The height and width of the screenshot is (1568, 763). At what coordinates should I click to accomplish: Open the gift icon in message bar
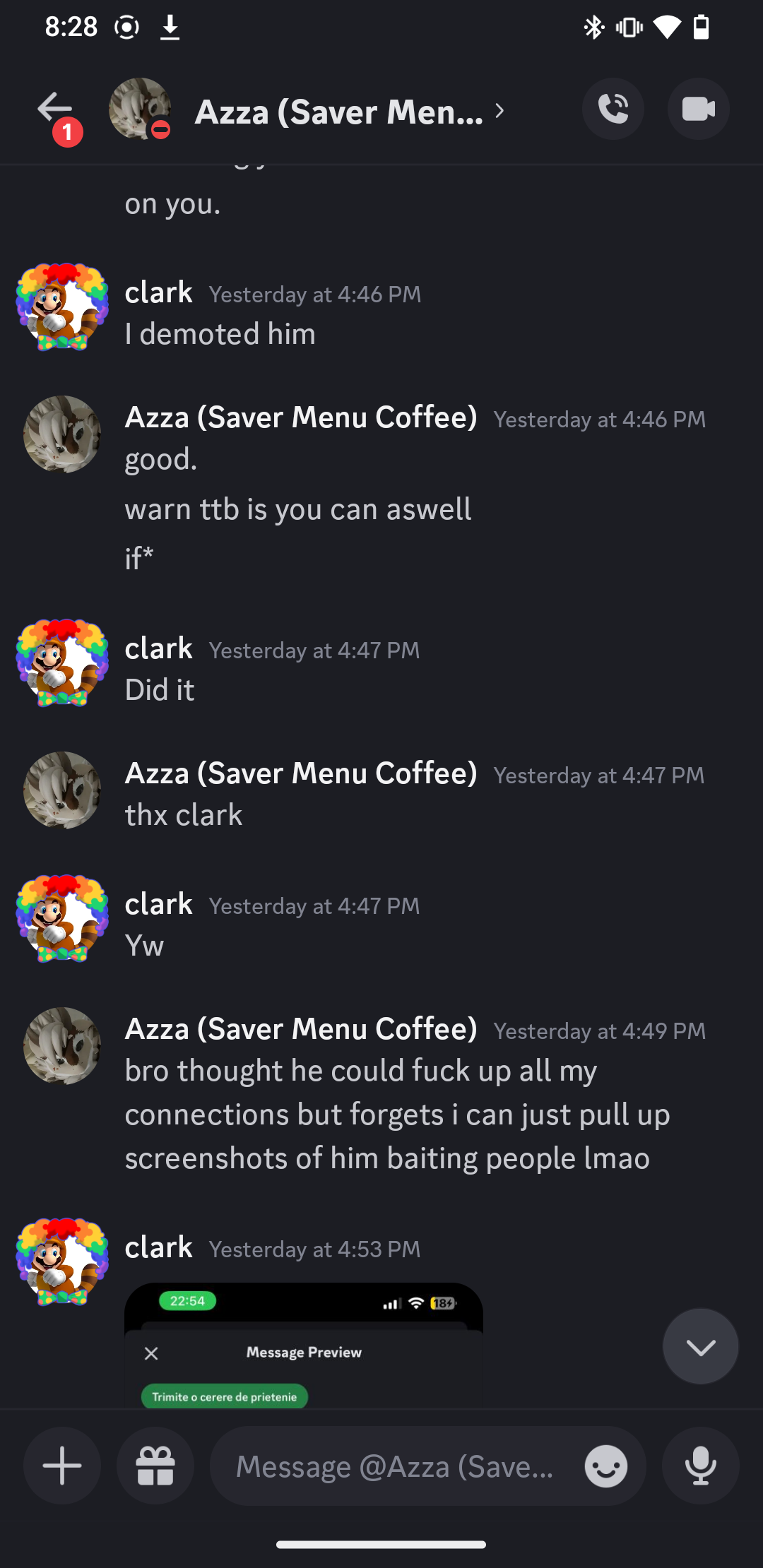pos(155,1466)
